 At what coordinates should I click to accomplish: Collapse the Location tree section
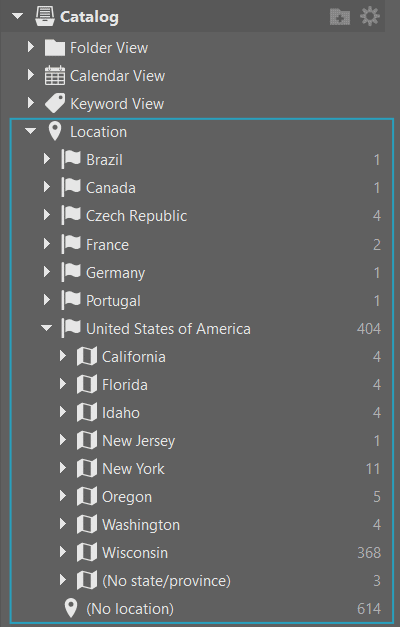[30, 131]
